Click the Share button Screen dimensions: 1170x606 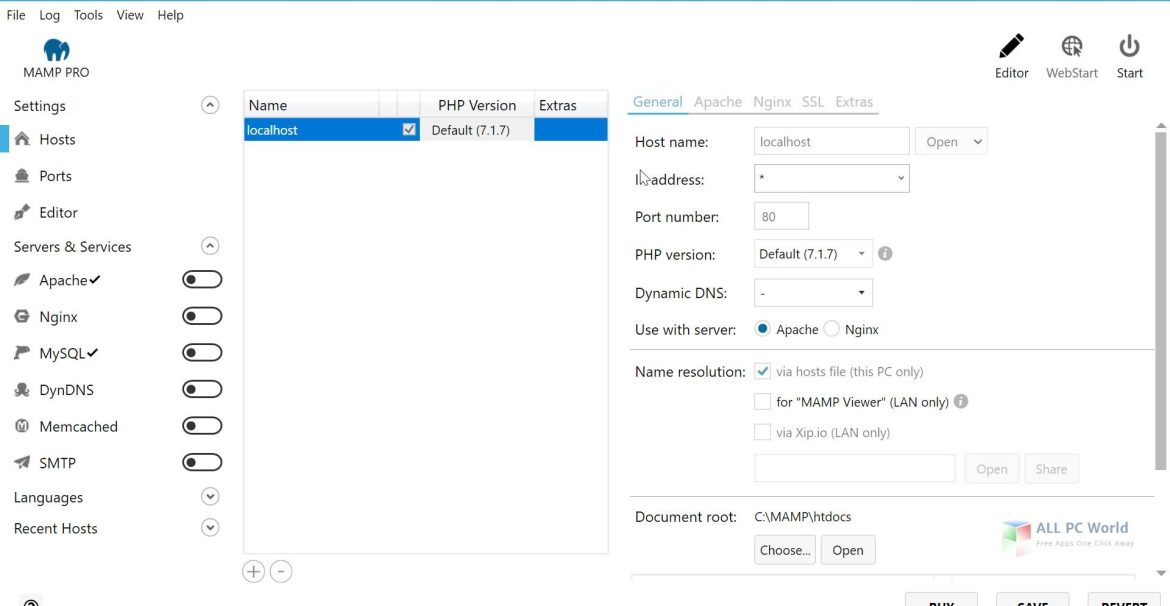click(x=1051, y=469)
